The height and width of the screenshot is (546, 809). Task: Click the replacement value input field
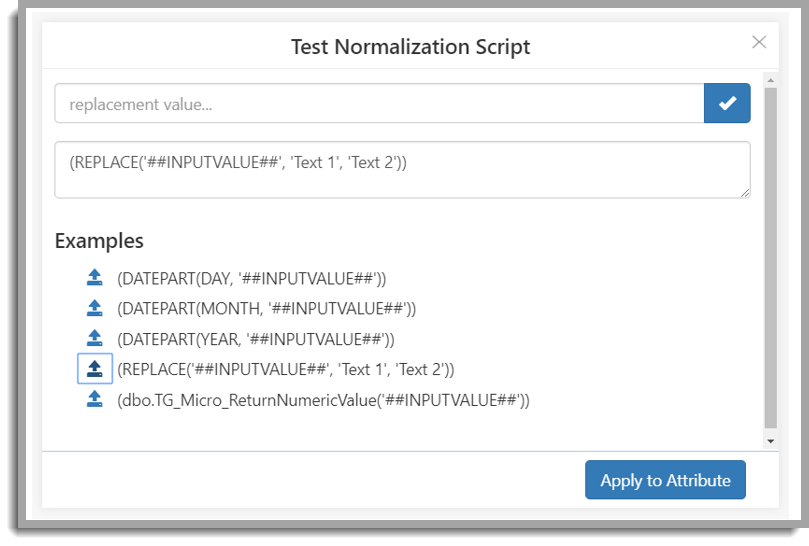tap(379, 103)
